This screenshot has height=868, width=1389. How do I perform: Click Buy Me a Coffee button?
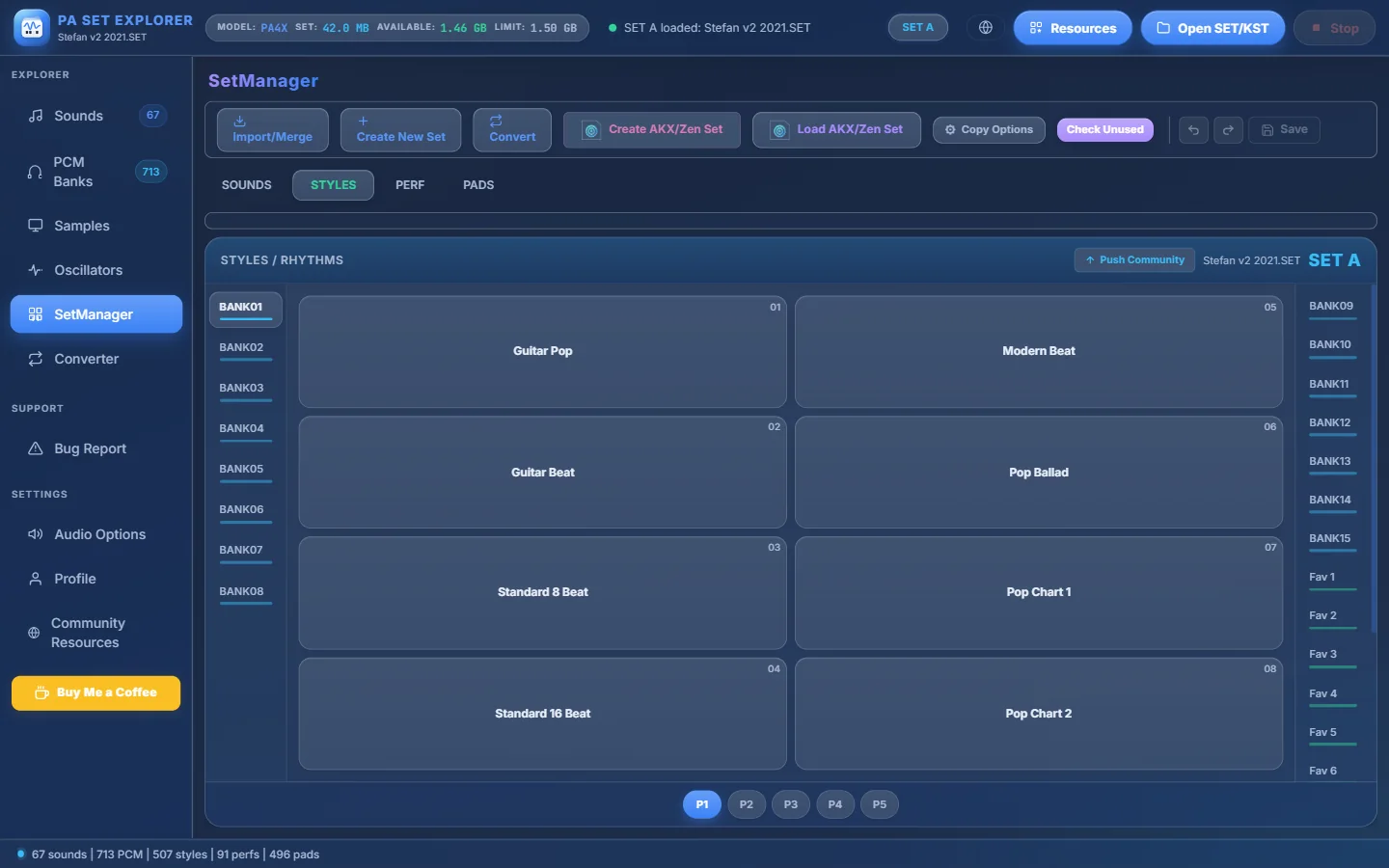point(95,692)
